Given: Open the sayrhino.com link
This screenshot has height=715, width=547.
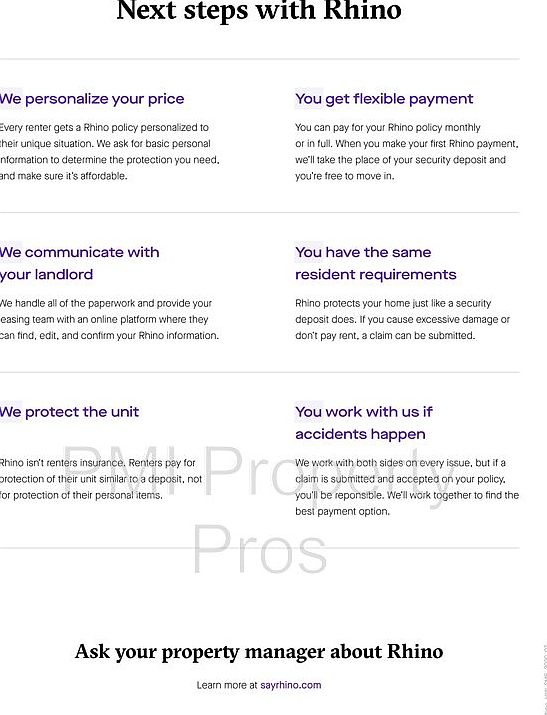Looking at the screenshot, I should click(x=290, y=685).
